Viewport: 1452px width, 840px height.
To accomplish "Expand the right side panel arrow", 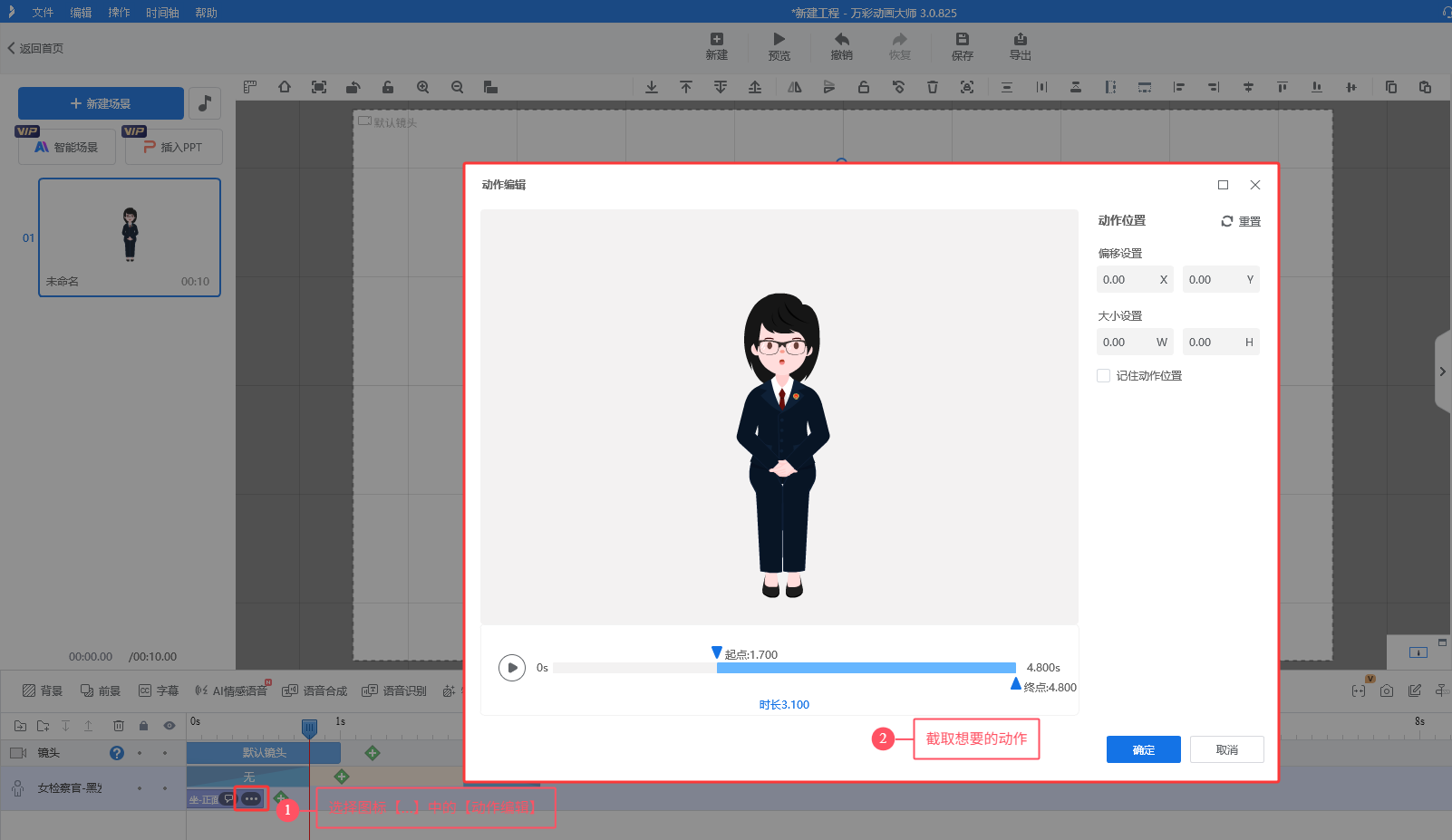I will 1442,372.
